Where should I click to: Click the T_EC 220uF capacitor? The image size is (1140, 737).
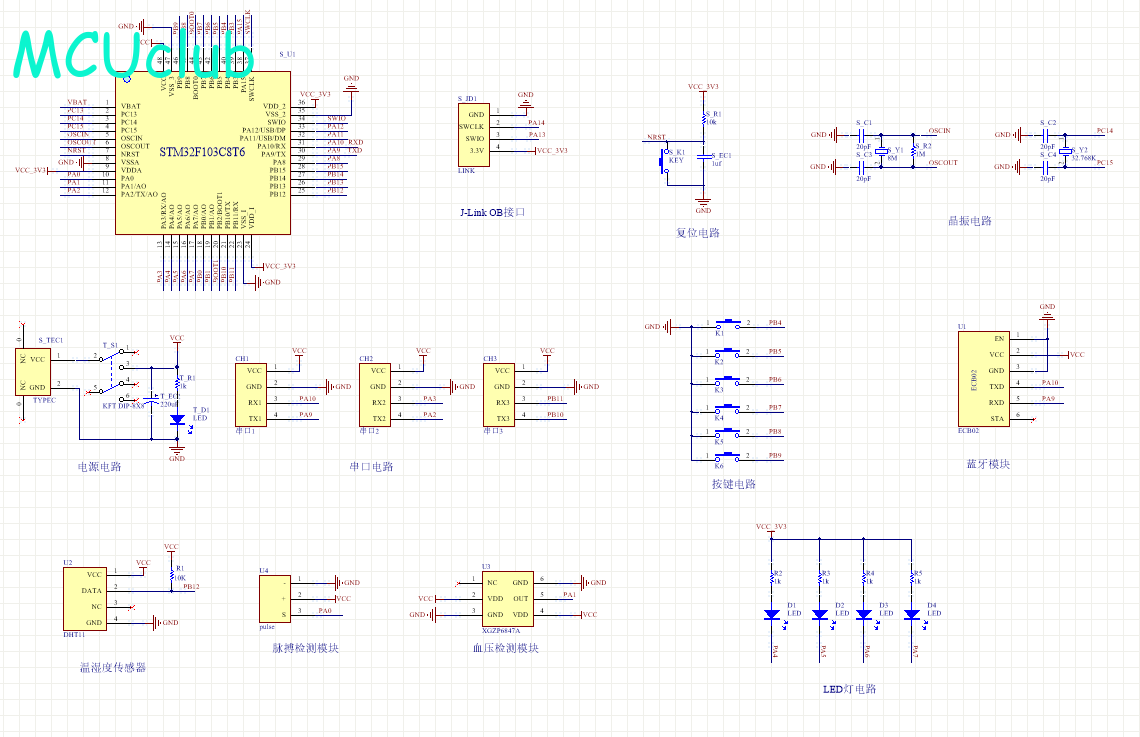[x=152, y=400]
